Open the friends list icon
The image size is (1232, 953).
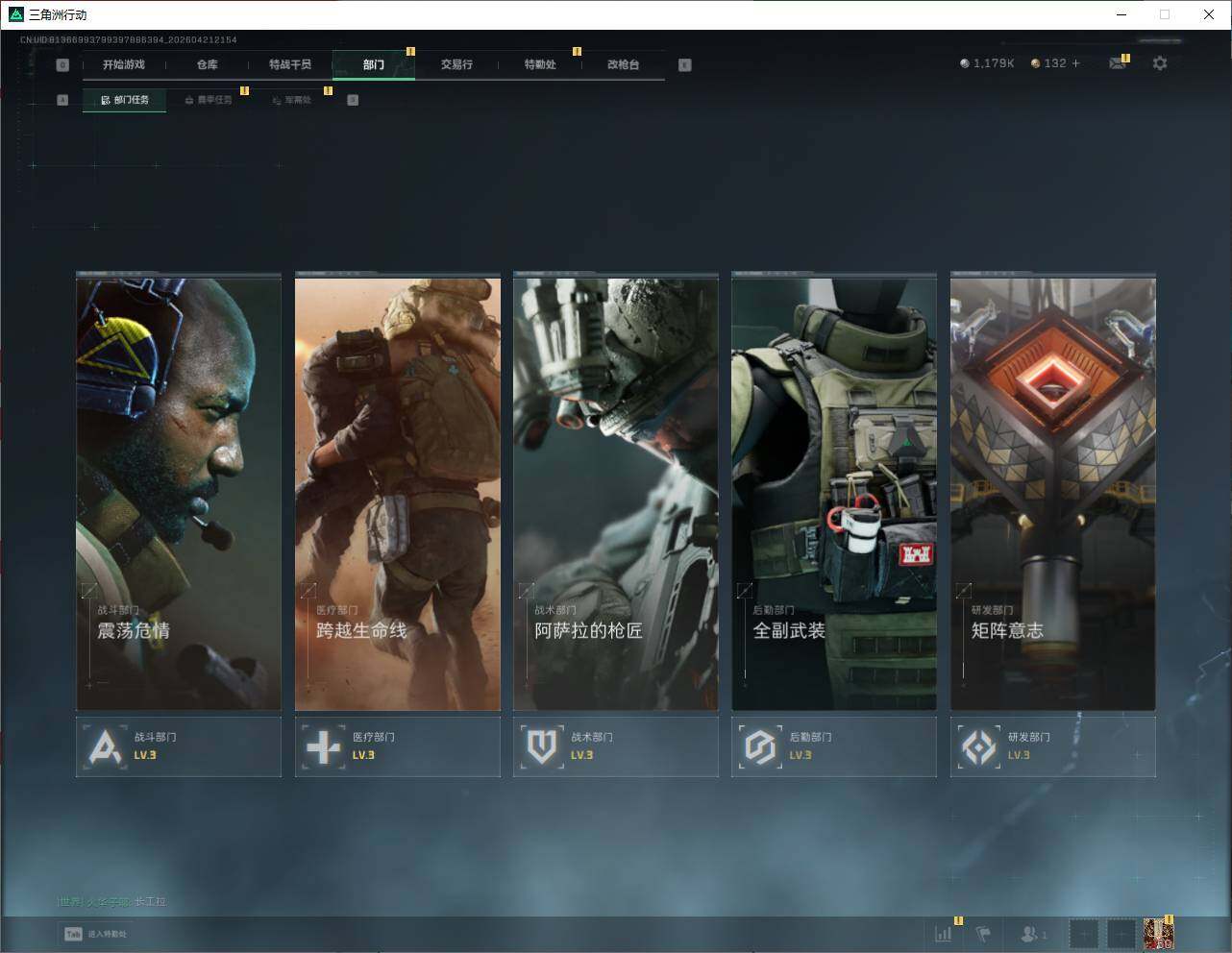coord(1033,934)
